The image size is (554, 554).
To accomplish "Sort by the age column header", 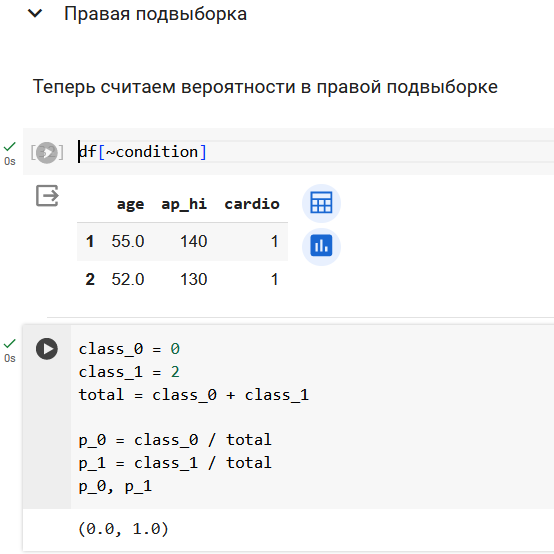I will 130,204.
